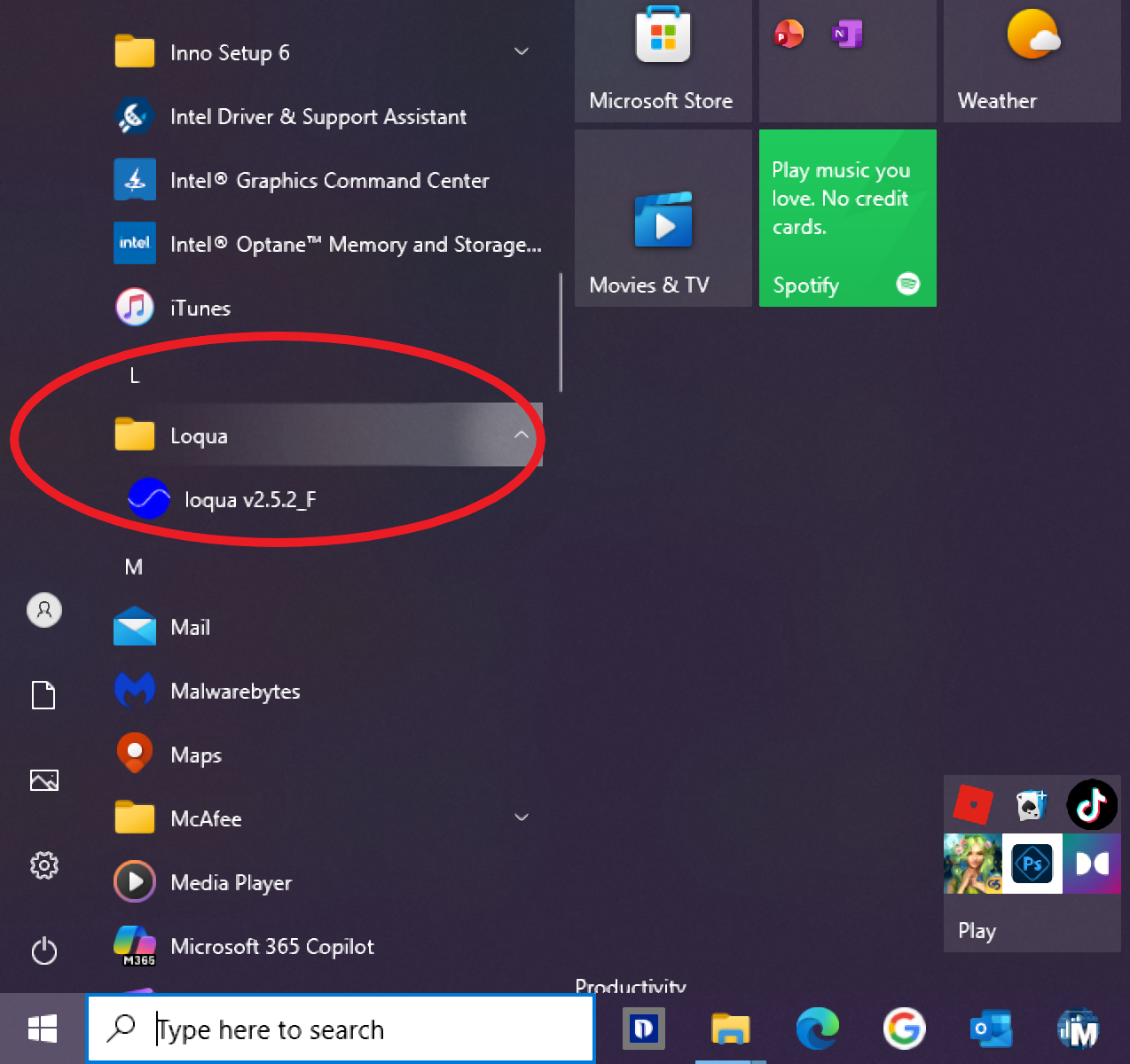The width and height of the screenshot is (1130, 1064).
Task: Jump to letters via the L header
Action: click(135, 376)
